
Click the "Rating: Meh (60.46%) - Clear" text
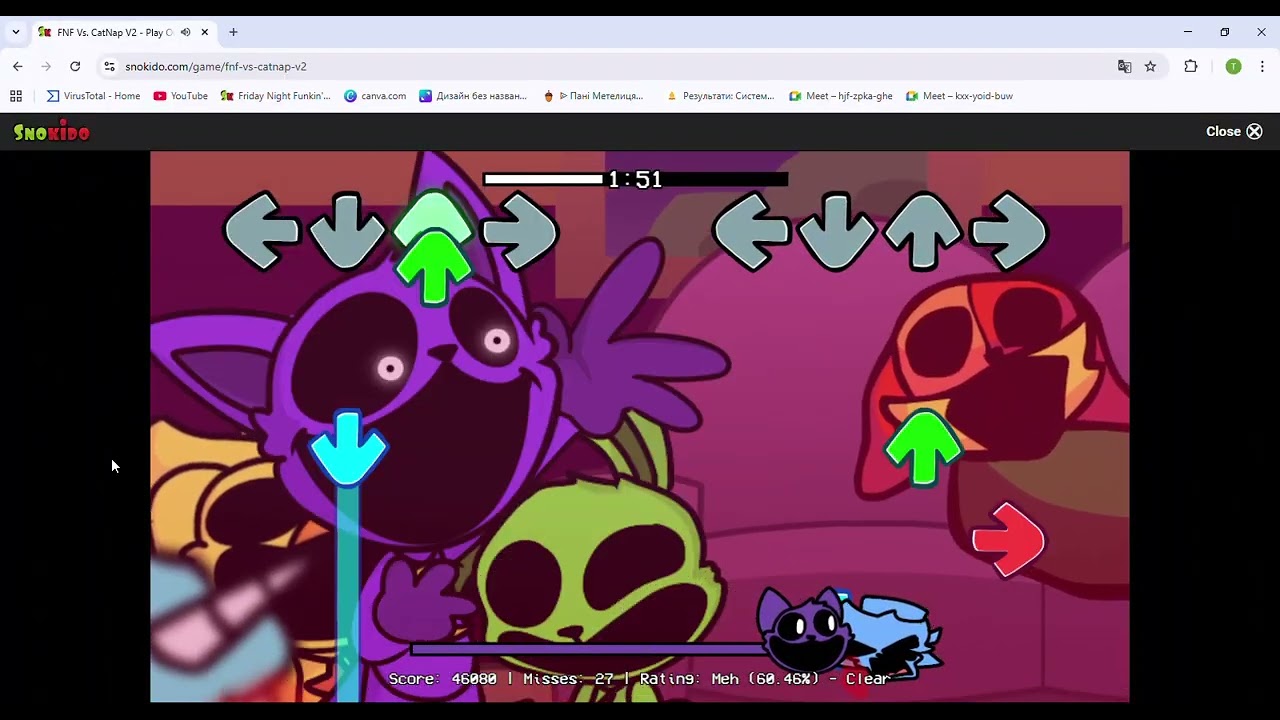(765, 678)
